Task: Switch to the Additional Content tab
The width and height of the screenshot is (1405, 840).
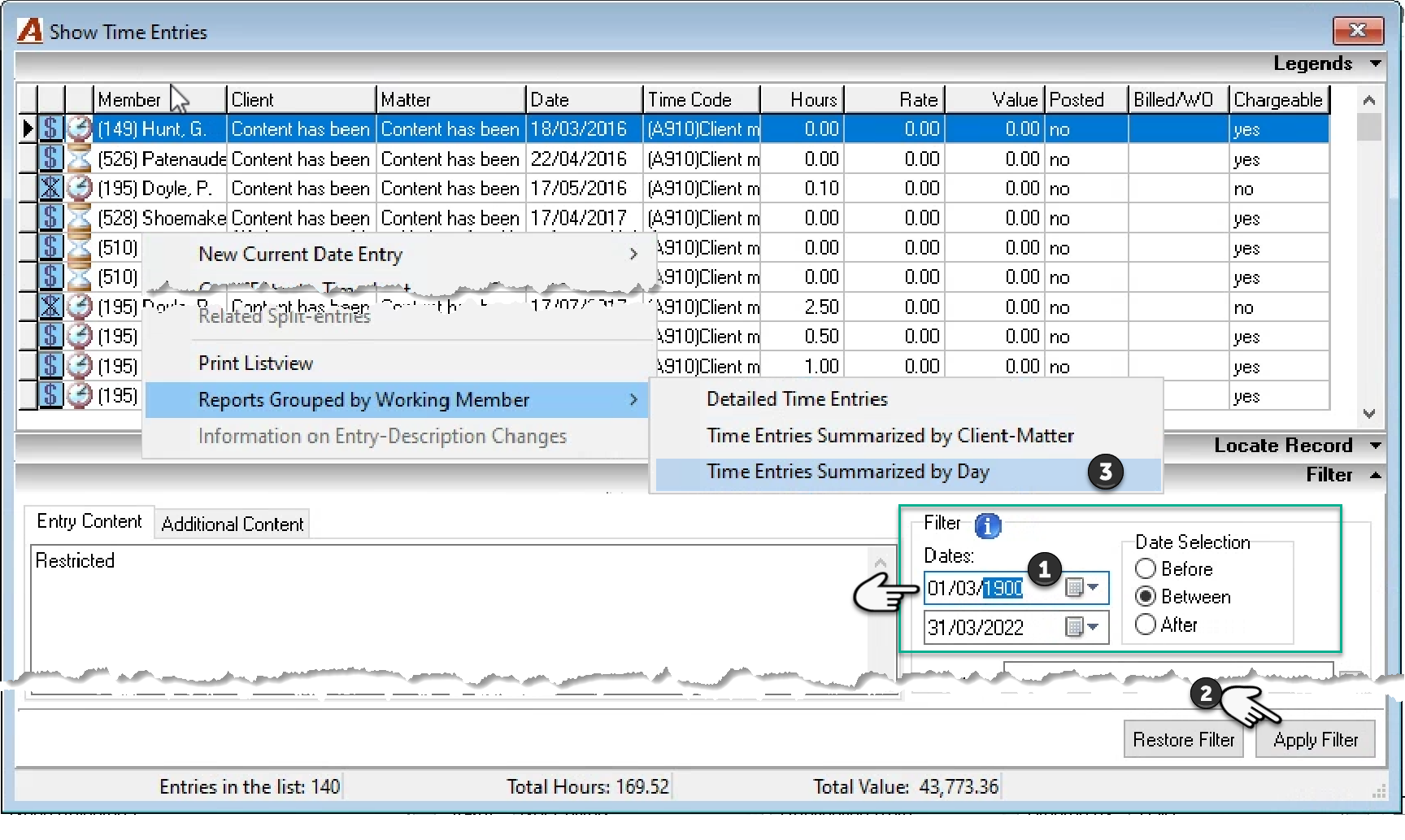Action: click(x=232, y=524)
